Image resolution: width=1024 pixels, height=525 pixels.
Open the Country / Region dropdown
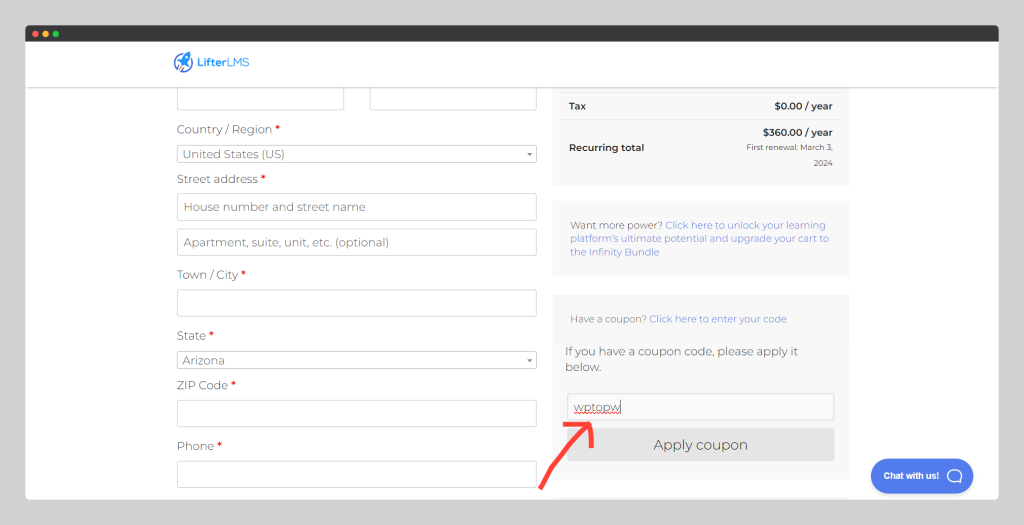(357, 154)
